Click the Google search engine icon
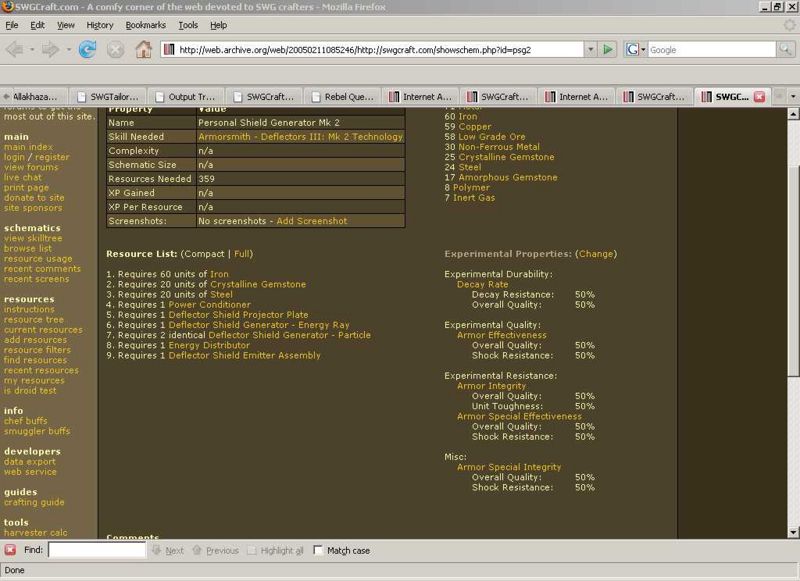 634,48
